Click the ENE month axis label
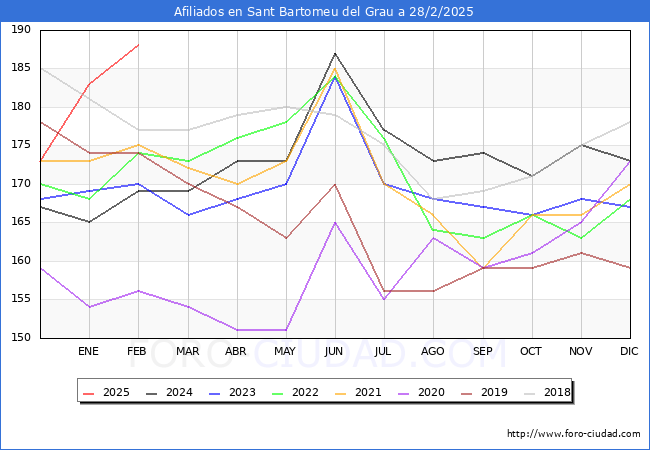 pyautogui.click(x=88, y=351)
